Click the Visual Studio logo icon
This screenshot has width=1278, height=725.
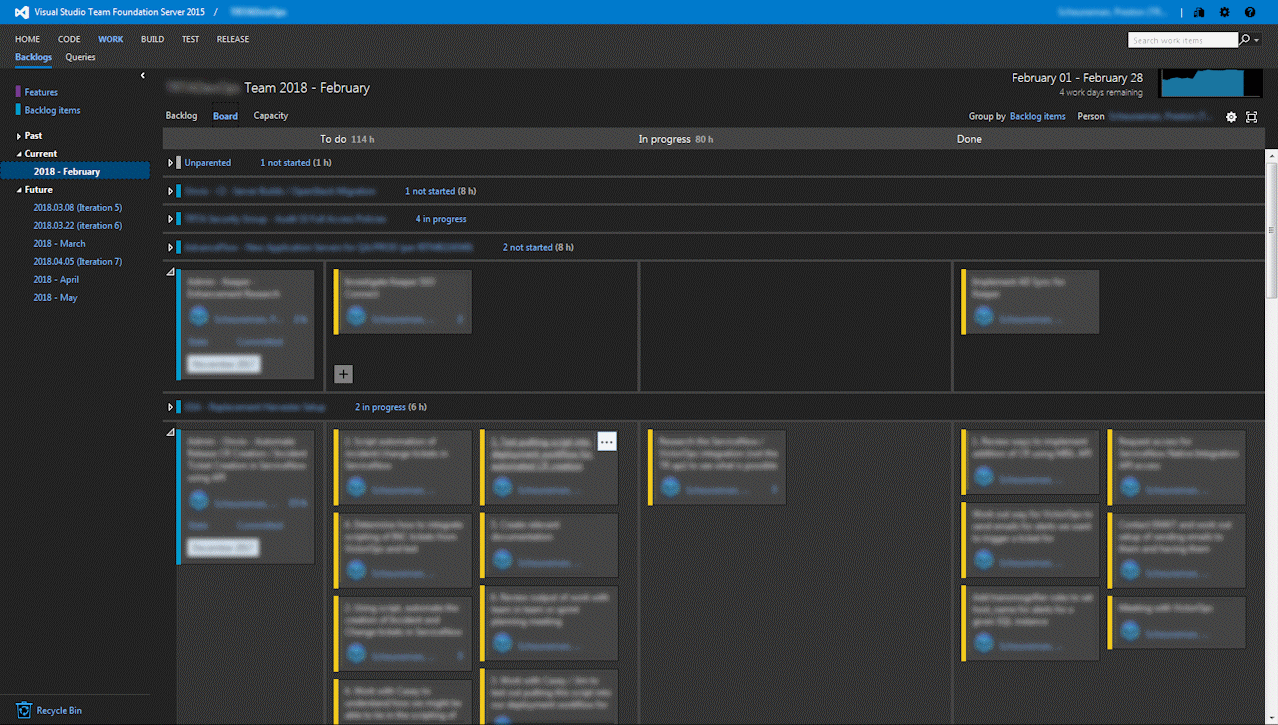click(21, 12)
